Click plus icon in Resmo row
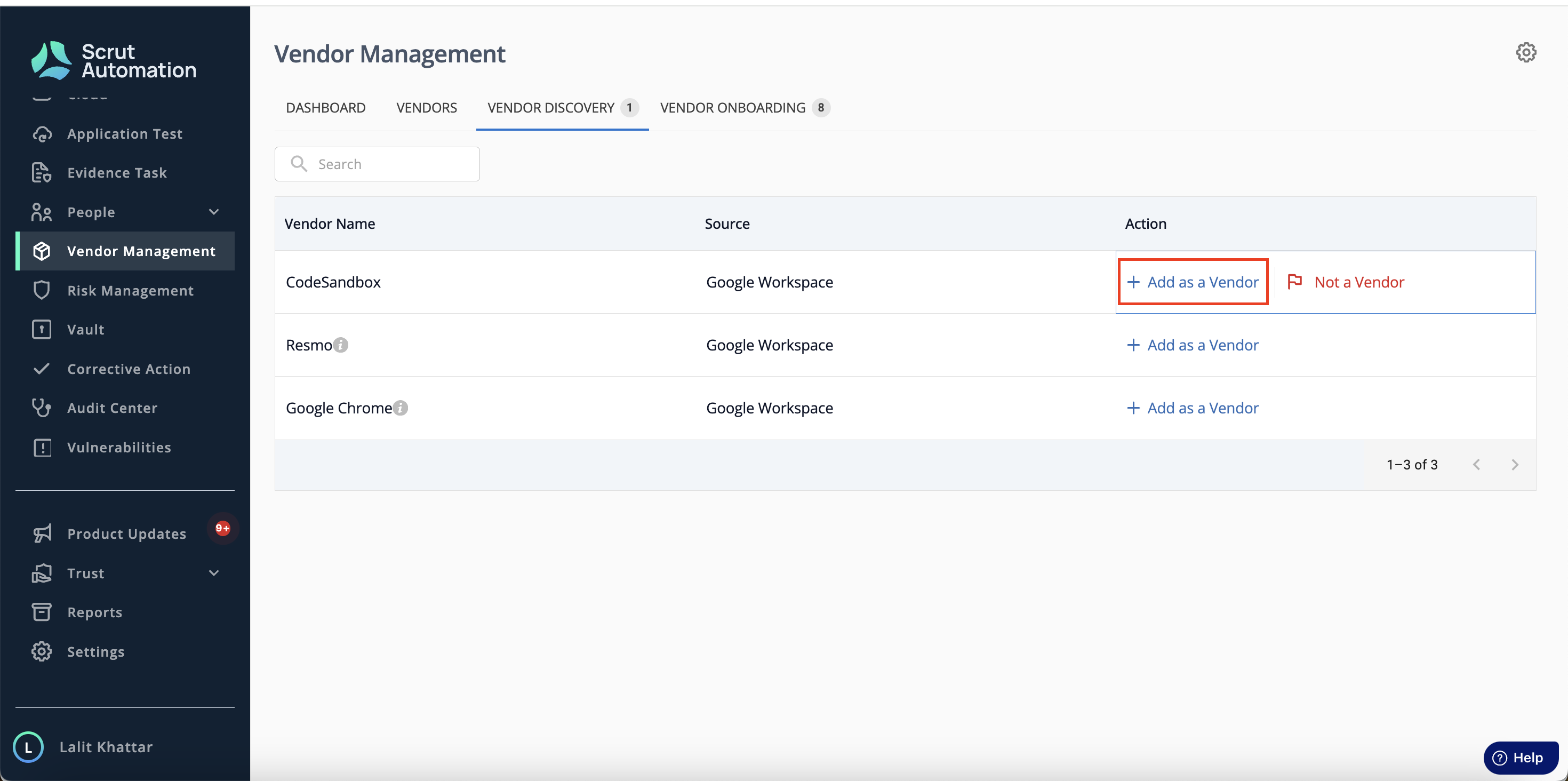This screenshot has height=781, width=1568. 1133,345
